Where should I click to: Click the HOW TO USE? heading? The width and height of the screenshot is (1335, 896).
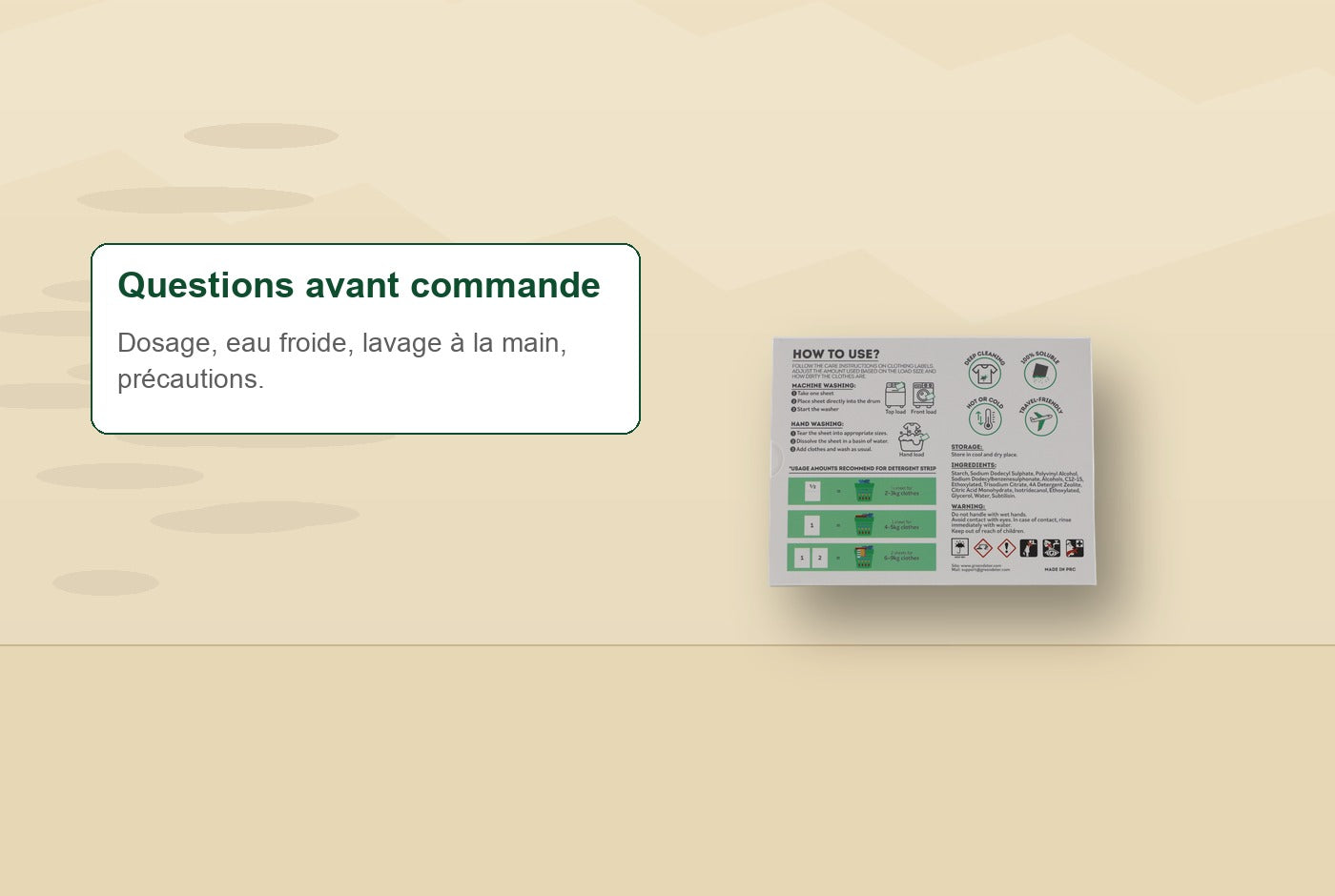click(x=835, y=354)
